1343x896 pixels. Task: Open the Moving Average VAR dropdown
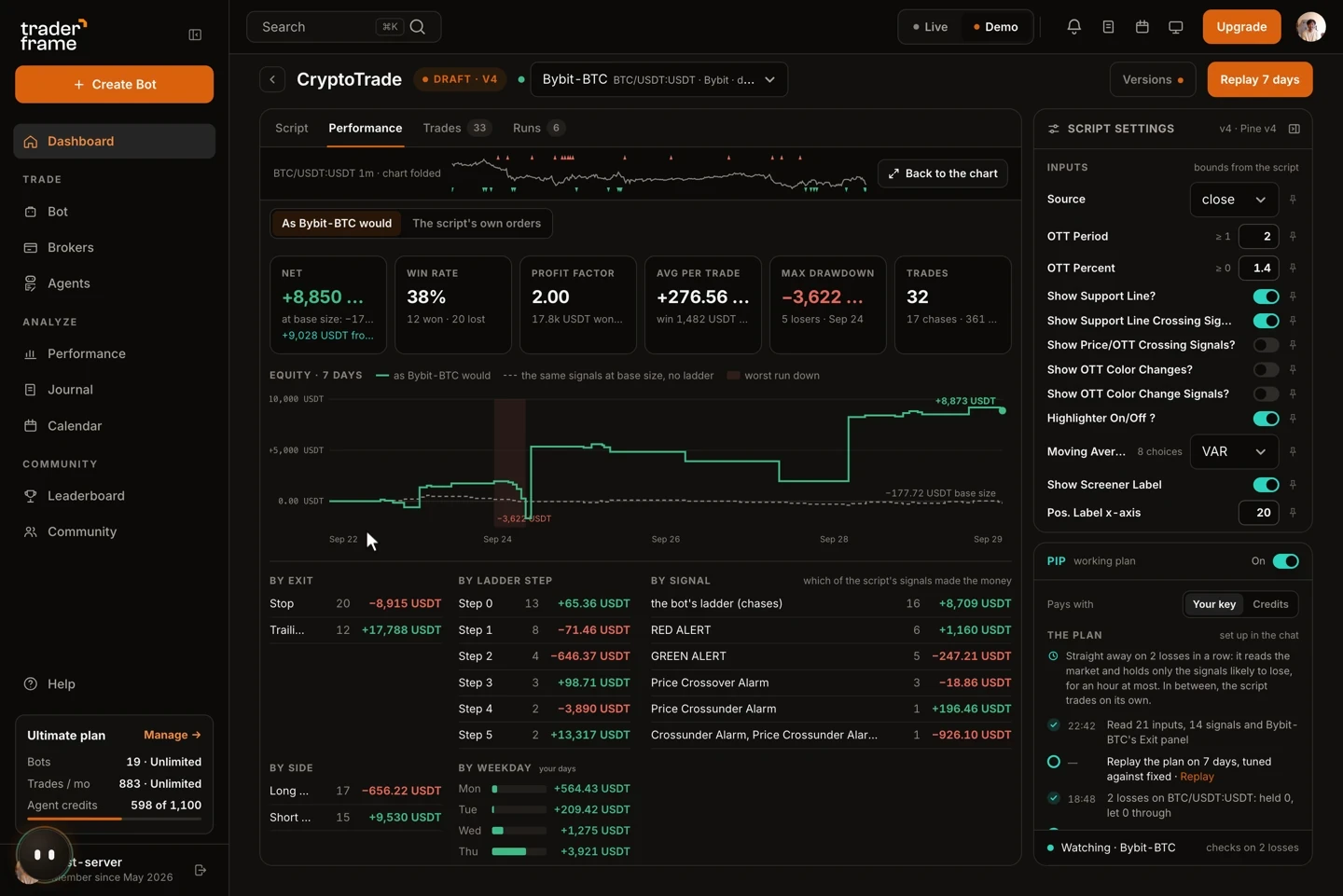coord(1234,452)
